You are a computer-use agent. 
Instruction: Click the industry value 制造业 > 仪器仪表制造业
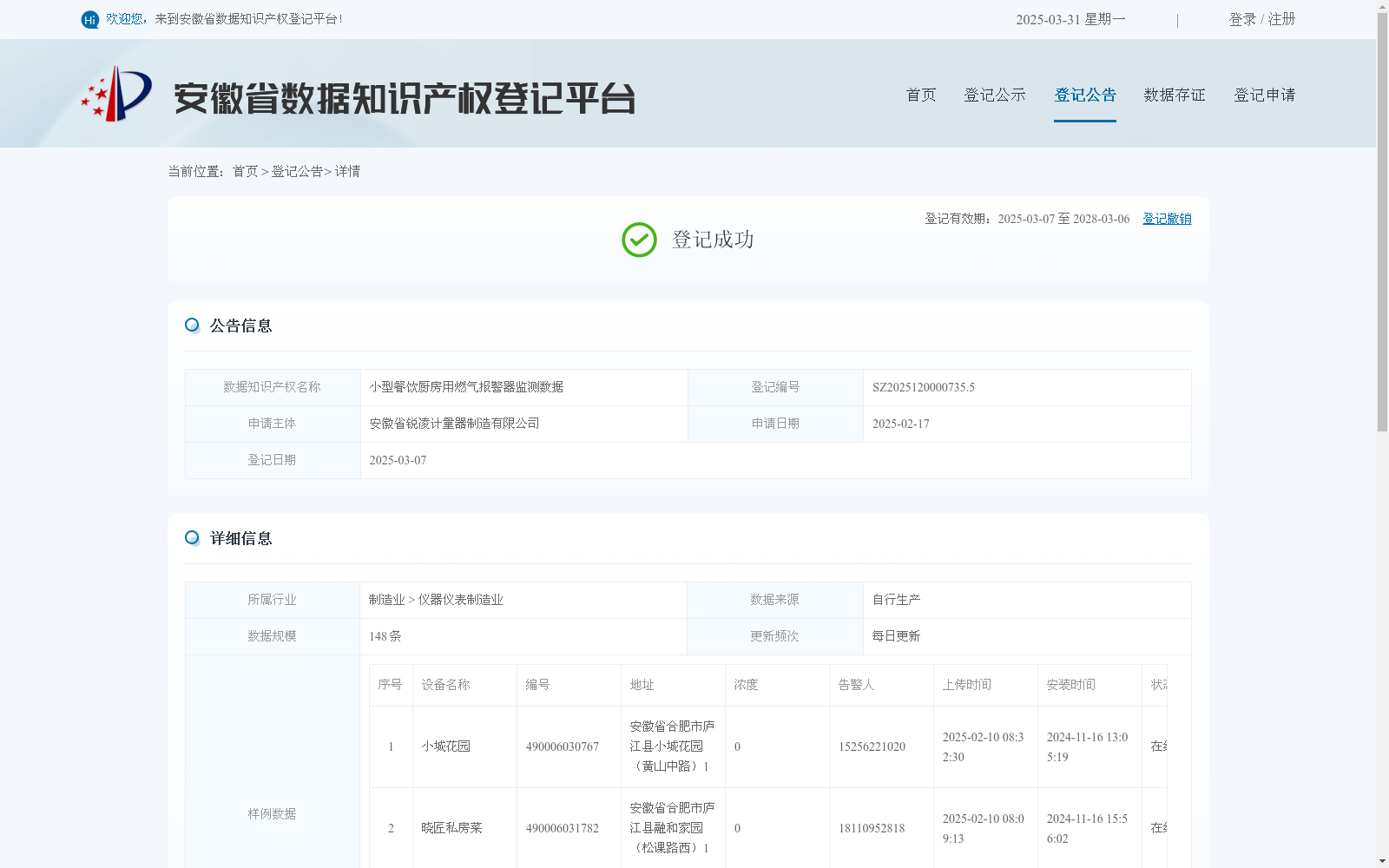coord(436,600)
